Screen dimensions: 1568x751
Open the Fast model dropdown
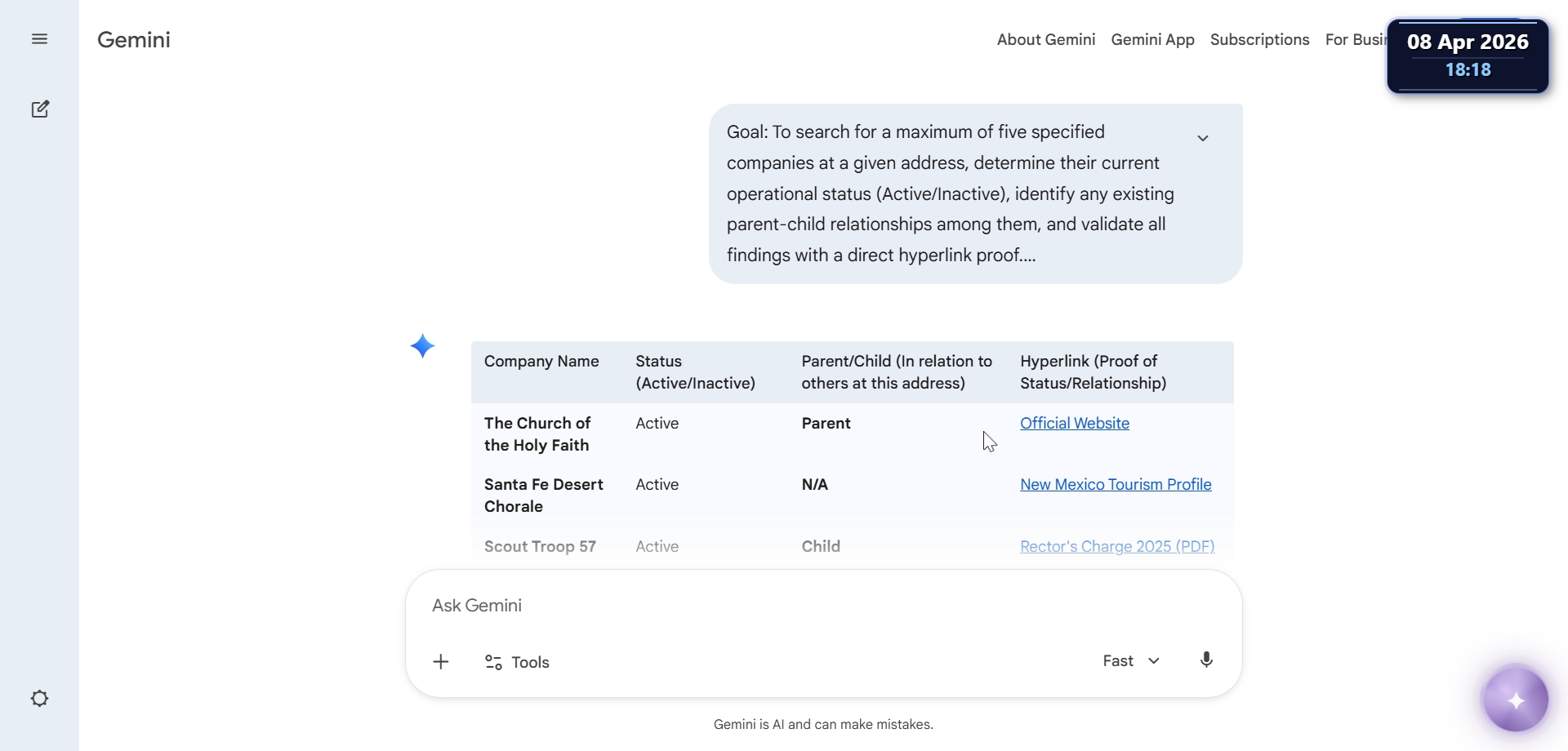point(1131,661)
